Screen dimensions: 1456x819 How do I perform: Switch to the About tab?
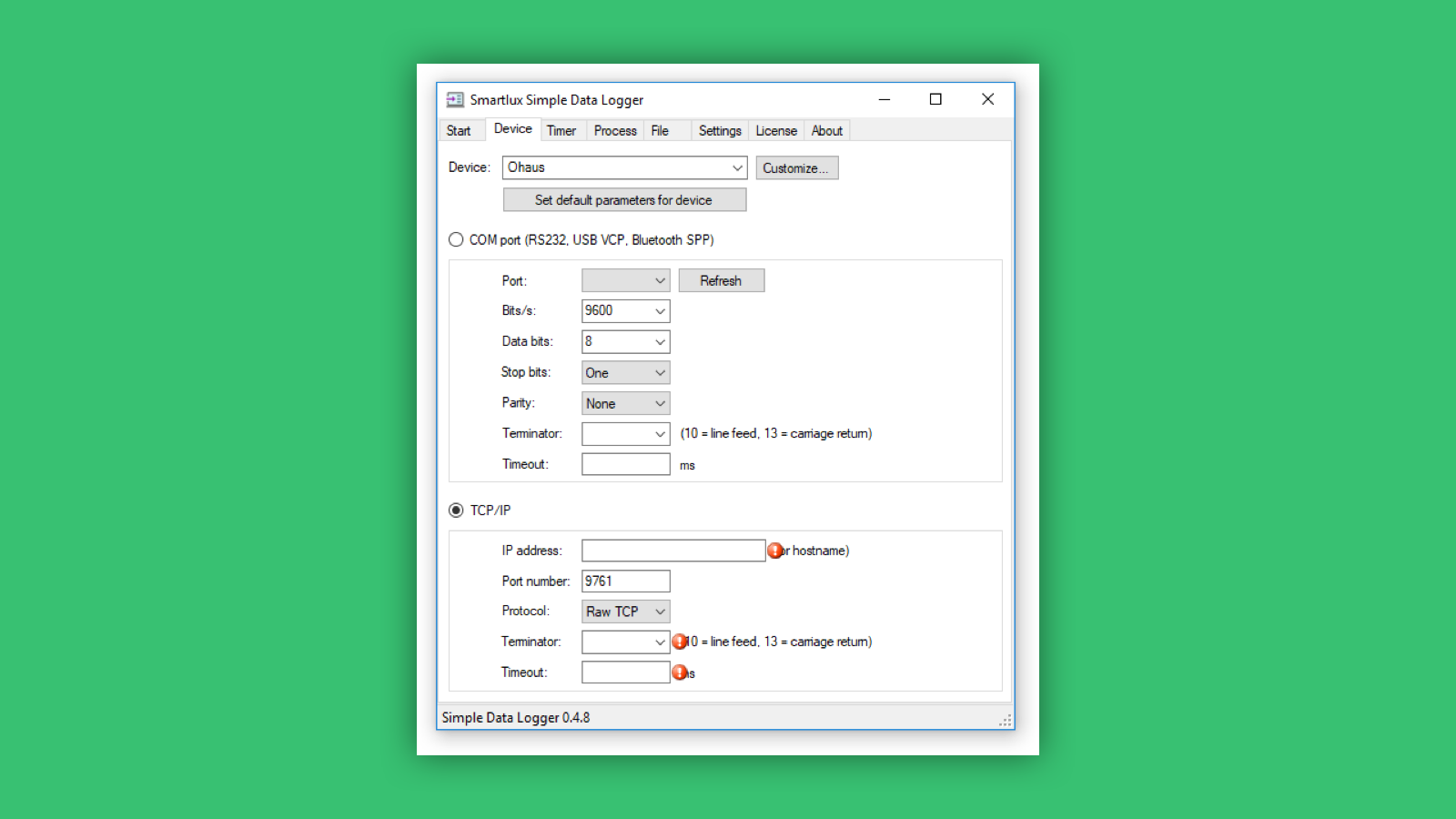click(825, 130)
